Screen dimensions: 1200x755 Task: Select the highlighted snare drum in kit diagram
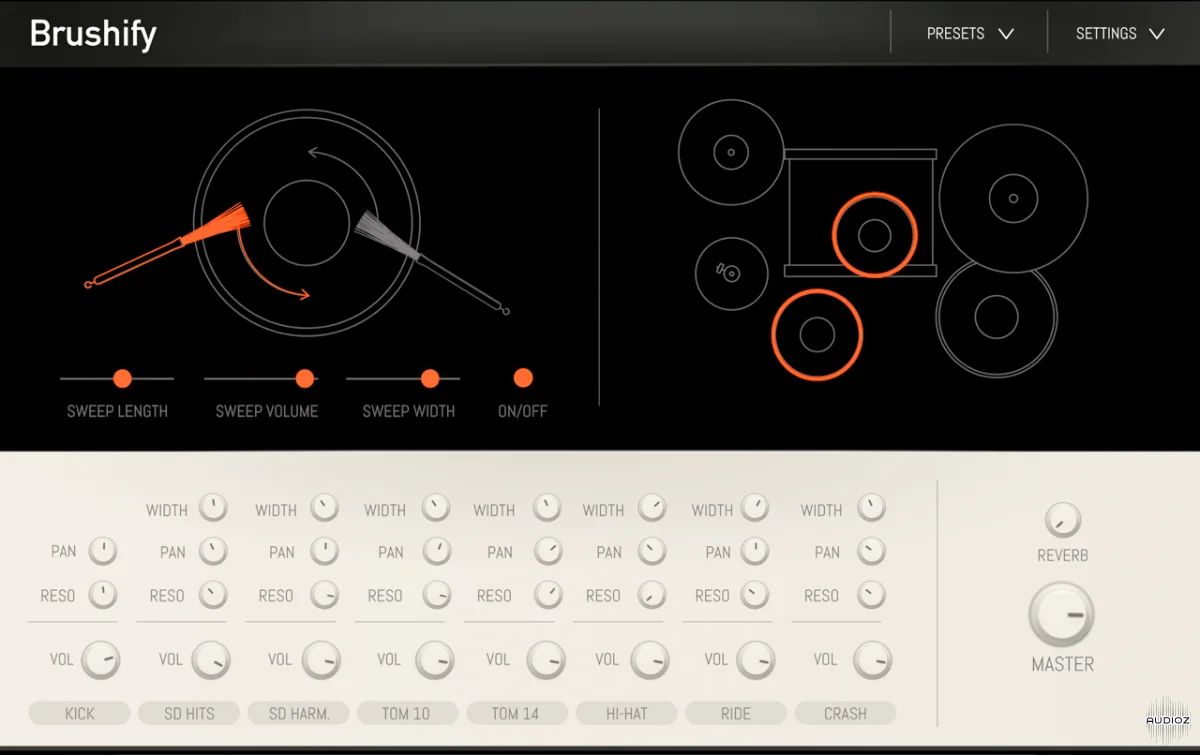pos(817,335)
